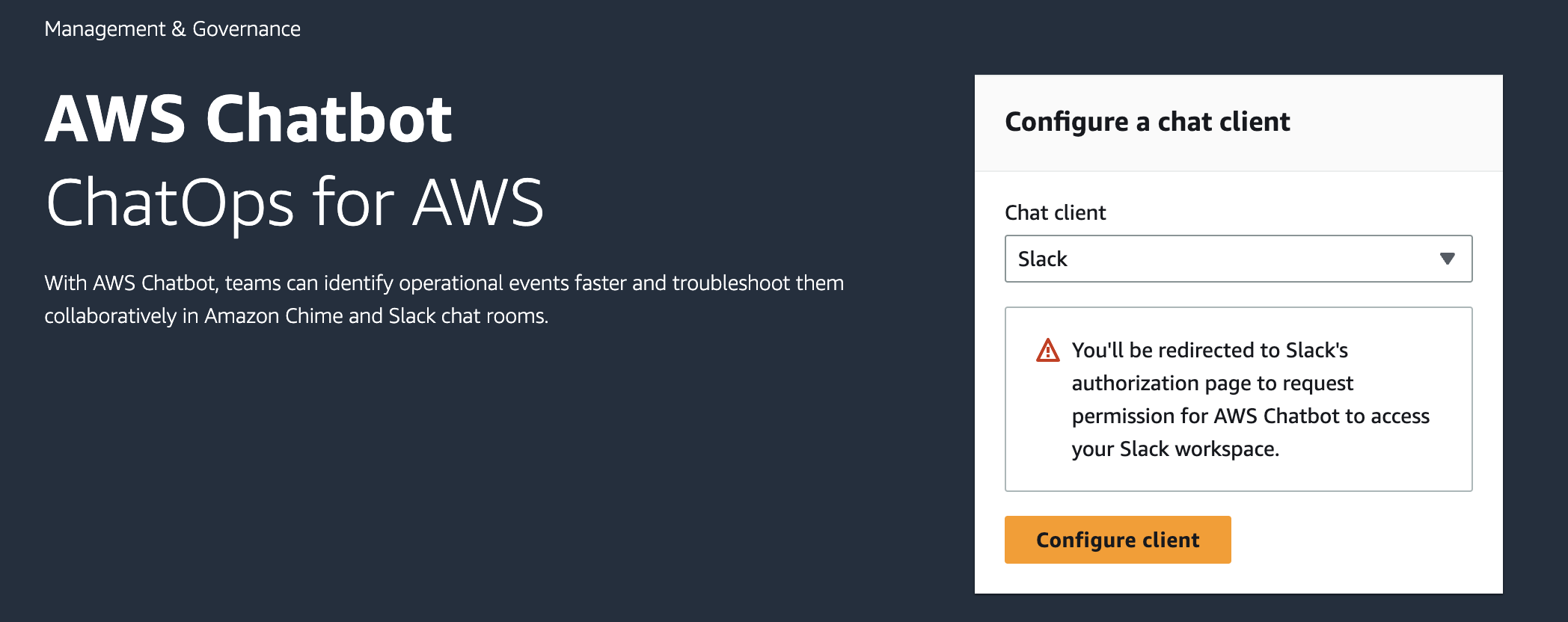Image resolution: width=1568 pixels, height=622 pixels.
Task: Click the AWS Chatbot main title
Action: (248, 119)
